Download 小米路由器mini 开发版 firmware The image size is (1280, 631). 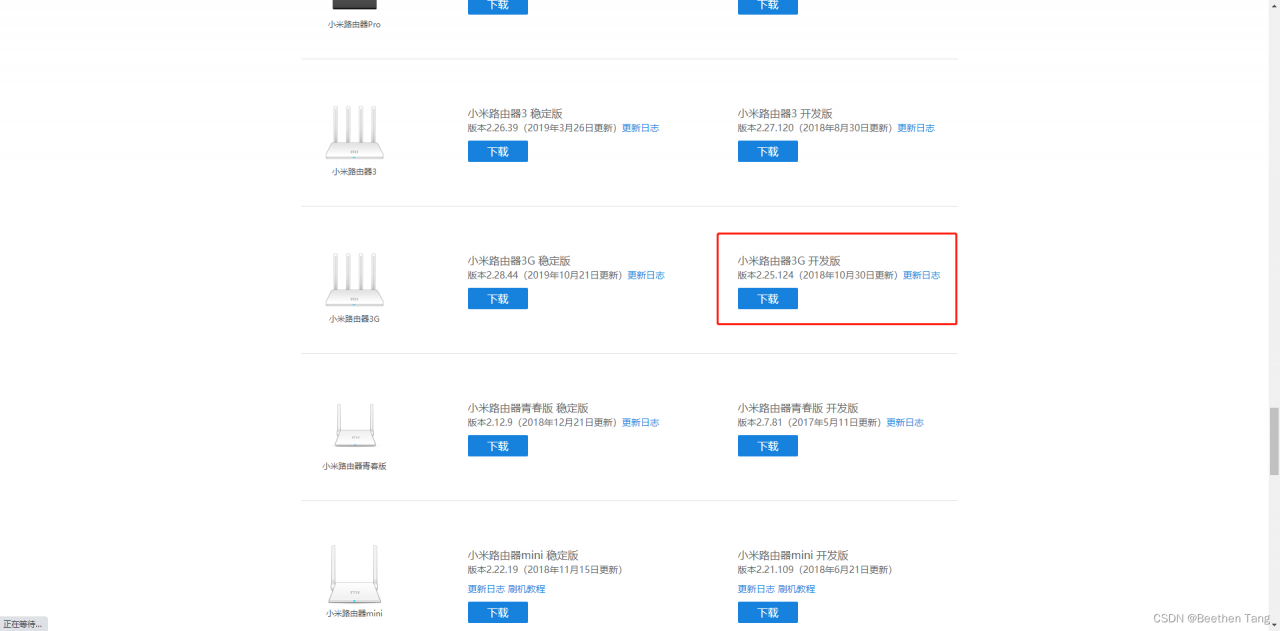pos(768,613)
